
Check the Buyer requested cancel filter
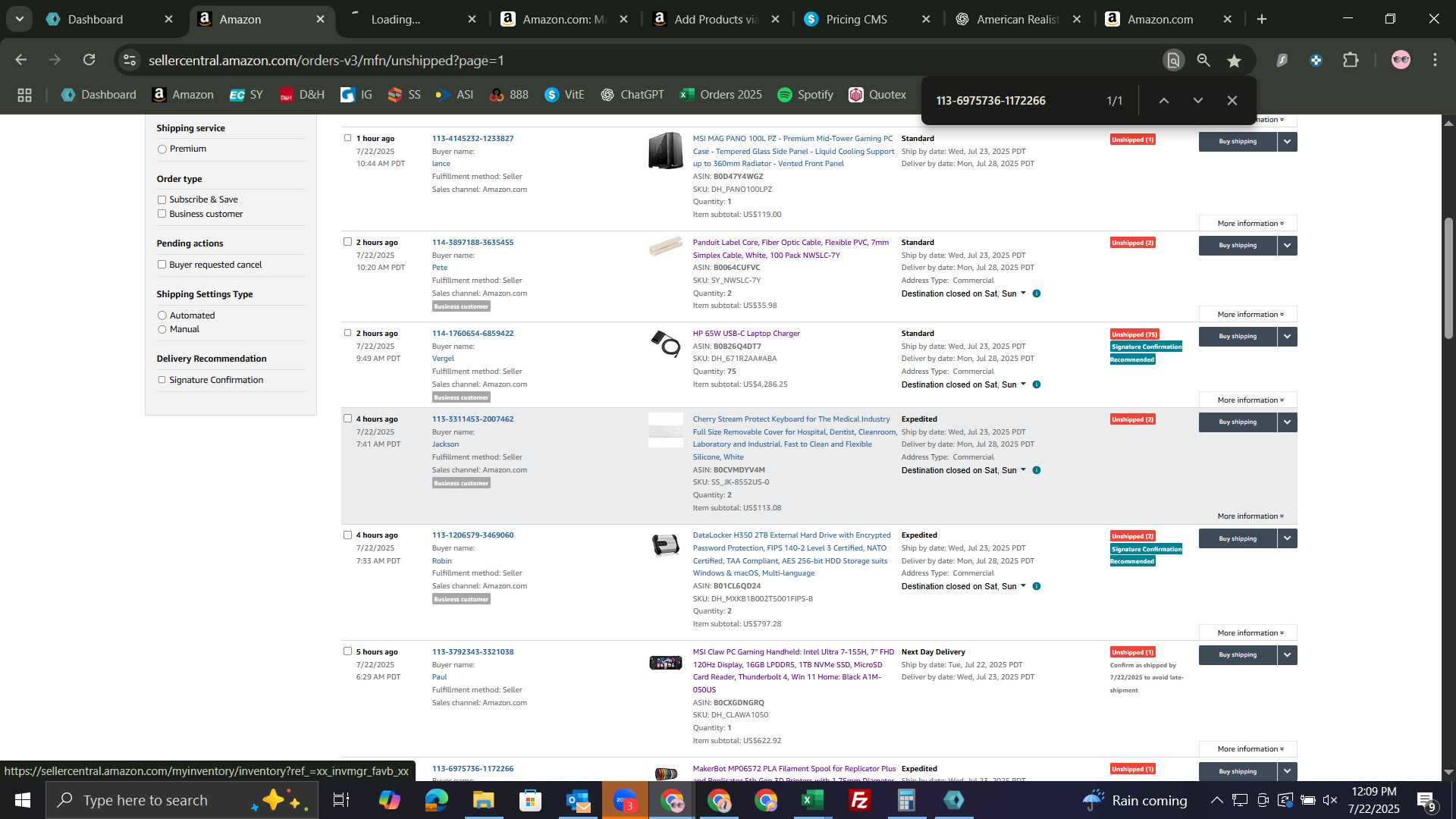click(x=162, y=265)
